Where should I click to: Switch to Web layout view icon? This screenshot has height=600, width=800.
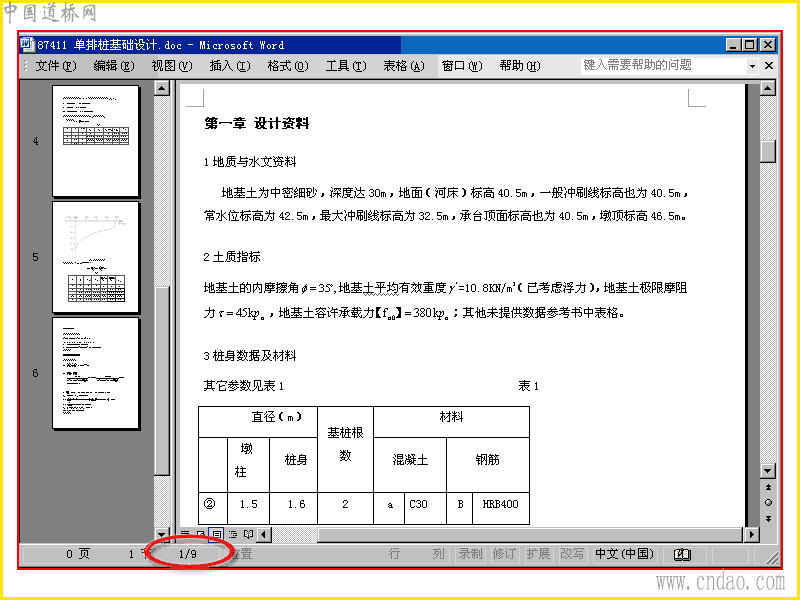coord(201,535)
